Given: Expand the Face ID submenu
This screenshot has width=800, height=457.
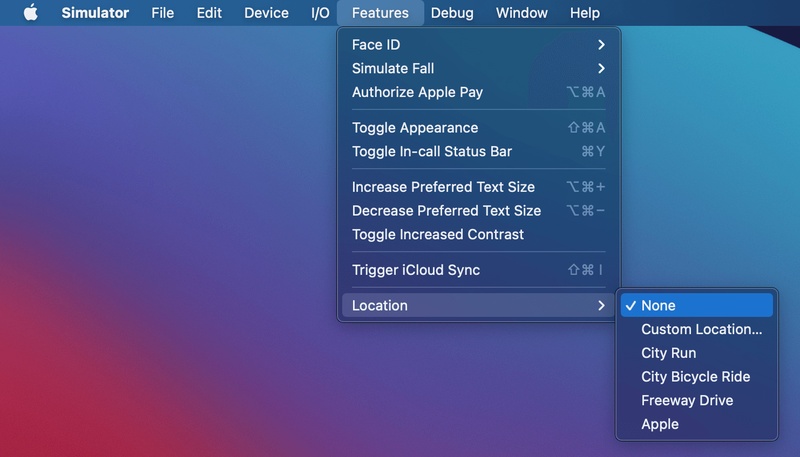Looking at the screenshot, I should [478, 45].
